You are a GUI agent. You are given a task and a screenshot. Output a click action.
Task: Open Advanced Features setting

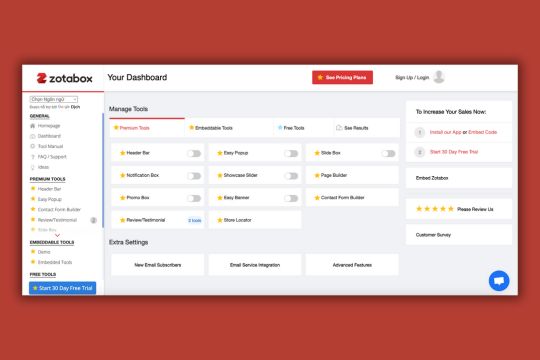pos(352,265)
